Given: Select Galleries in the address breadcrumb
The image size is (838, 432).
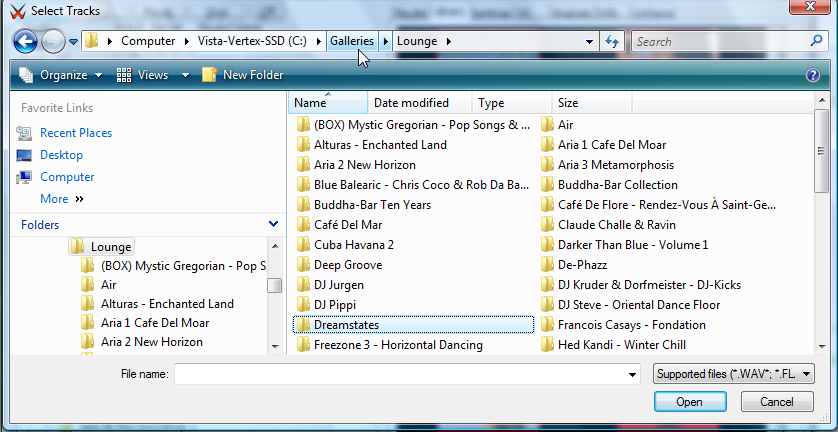Looking at the screenshot, I should pyautogui.click(x=352, y=41).
